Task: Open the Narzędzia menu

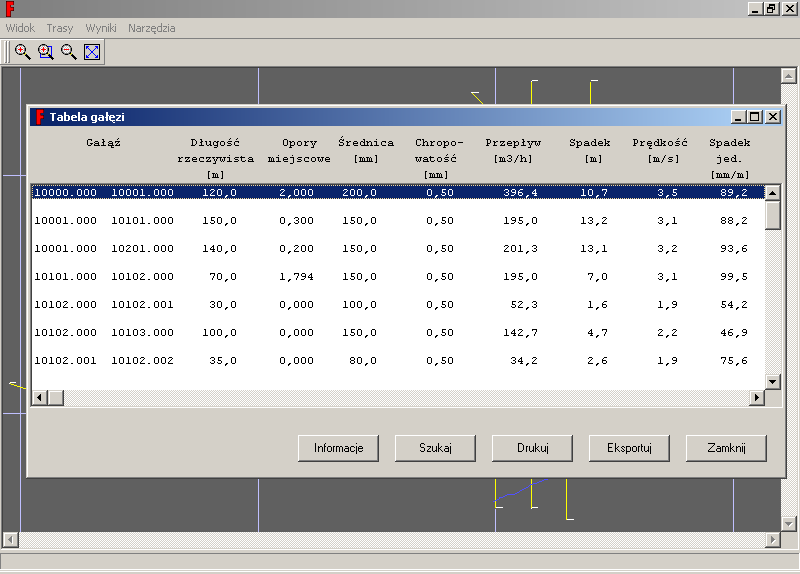Action: tap(151, 28)
